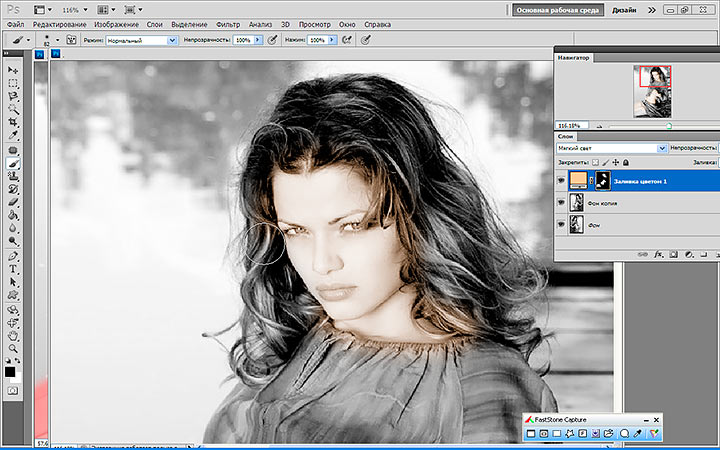Select the Type tool
Image resolution: width=720 pixels, height=450 pixels.
point(13,269)
